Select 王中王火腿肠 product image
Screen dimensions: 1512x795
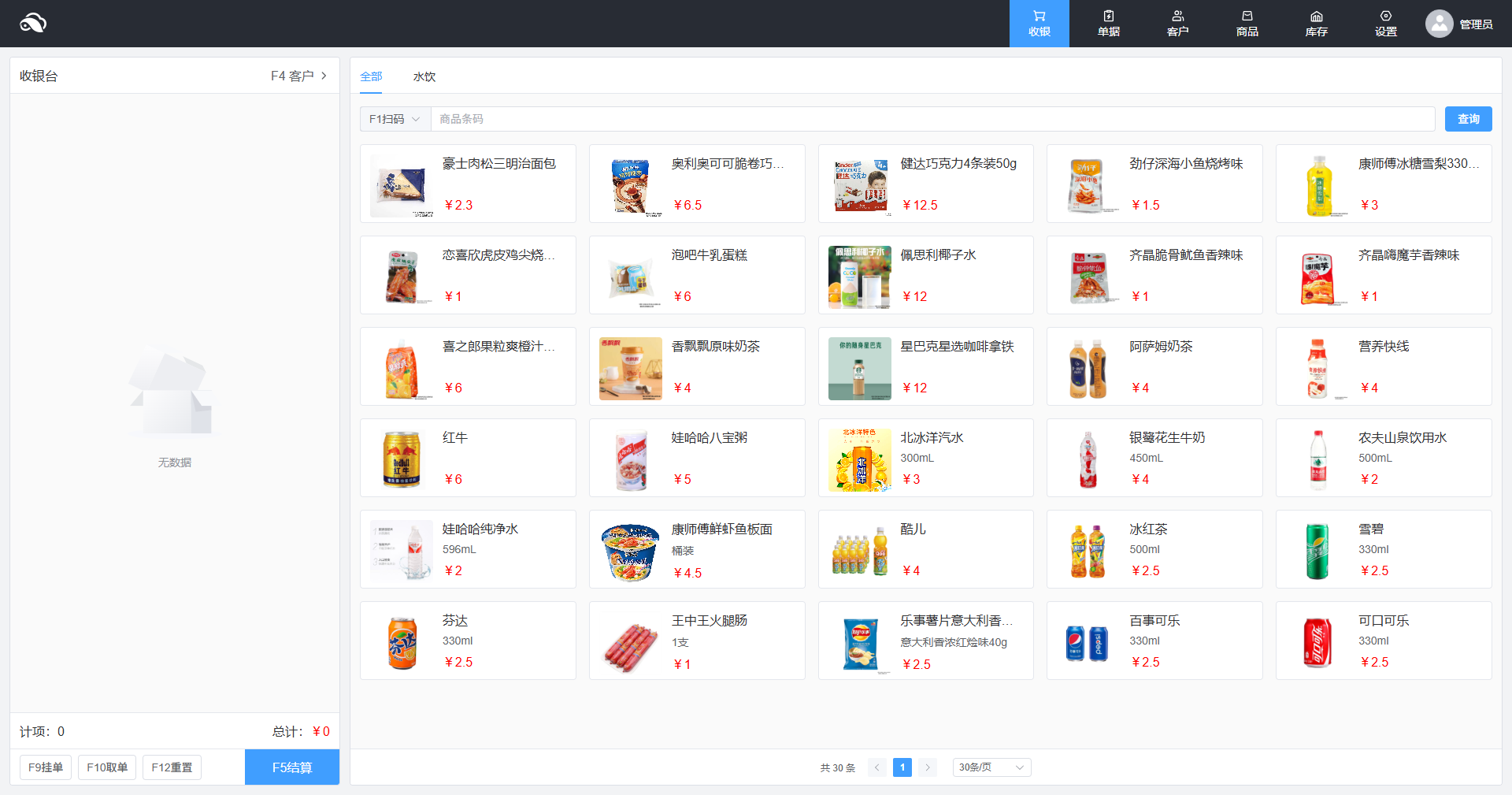point(631,643)
